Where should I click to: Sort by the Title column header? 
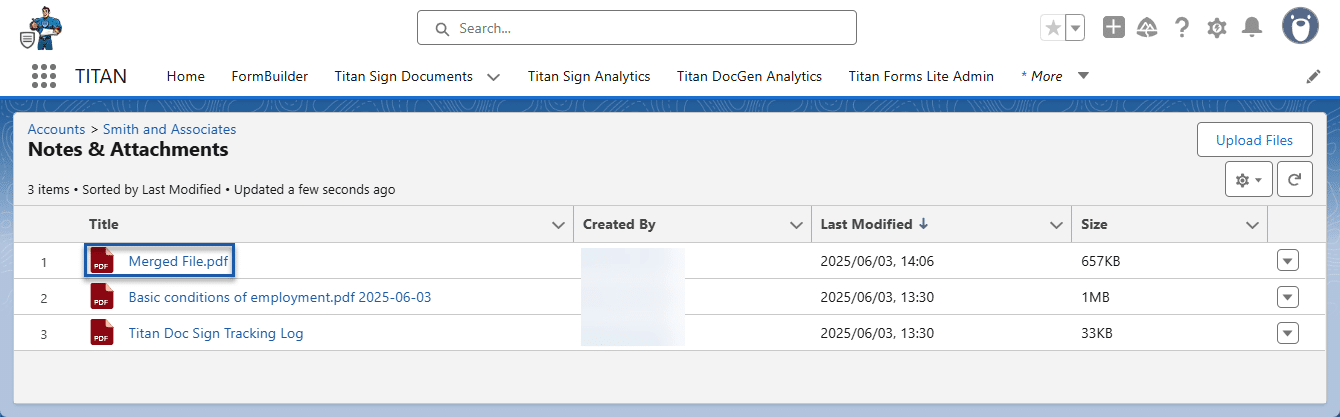tap(104, 225)
